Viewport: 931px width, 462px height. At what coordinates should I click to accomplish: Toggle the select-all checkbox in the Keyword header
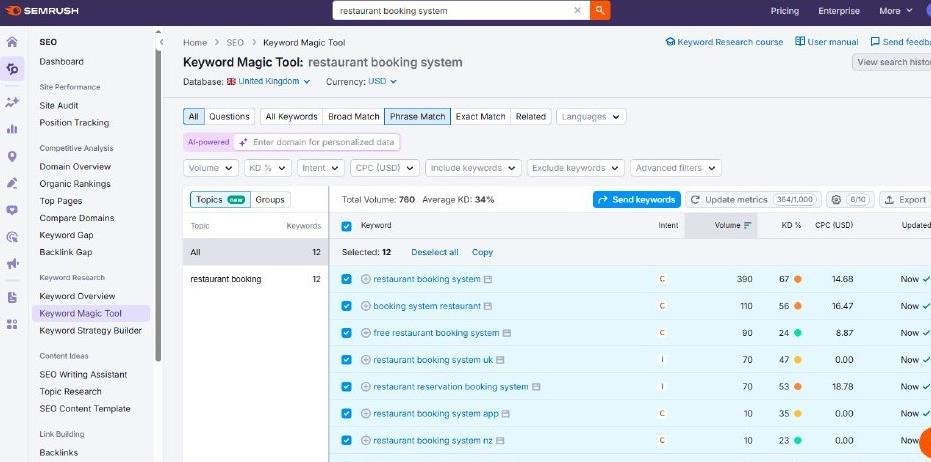click(347, 226)
